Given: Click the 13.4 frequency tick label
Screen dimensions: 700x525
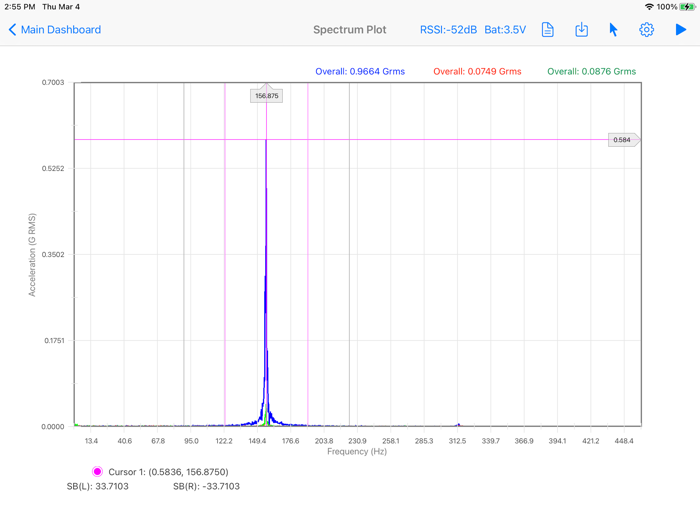Looking at the screenshot, I should tap(91, 441).
